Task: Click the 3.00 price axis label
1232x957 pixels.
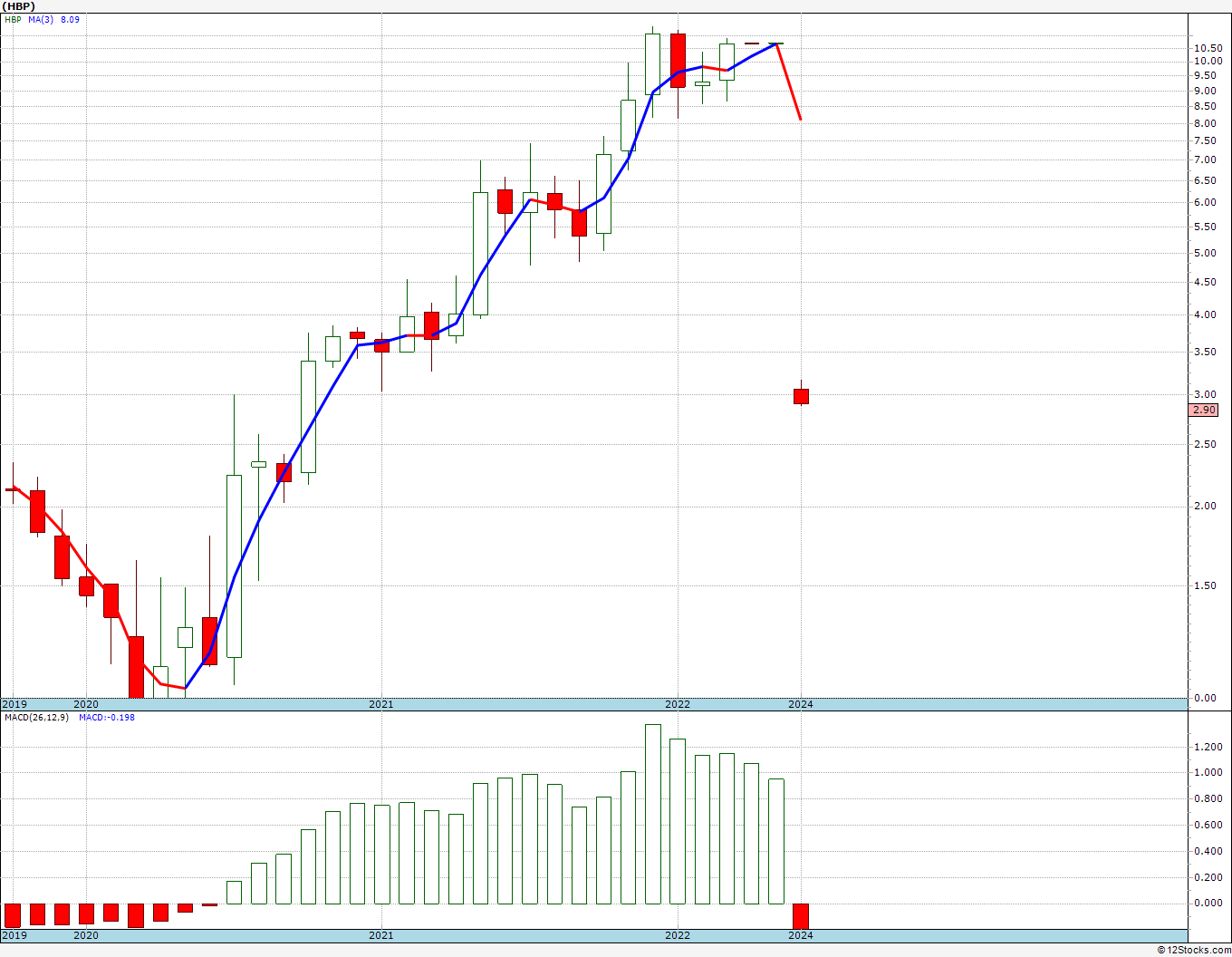Action: (x=1205, y=395)
